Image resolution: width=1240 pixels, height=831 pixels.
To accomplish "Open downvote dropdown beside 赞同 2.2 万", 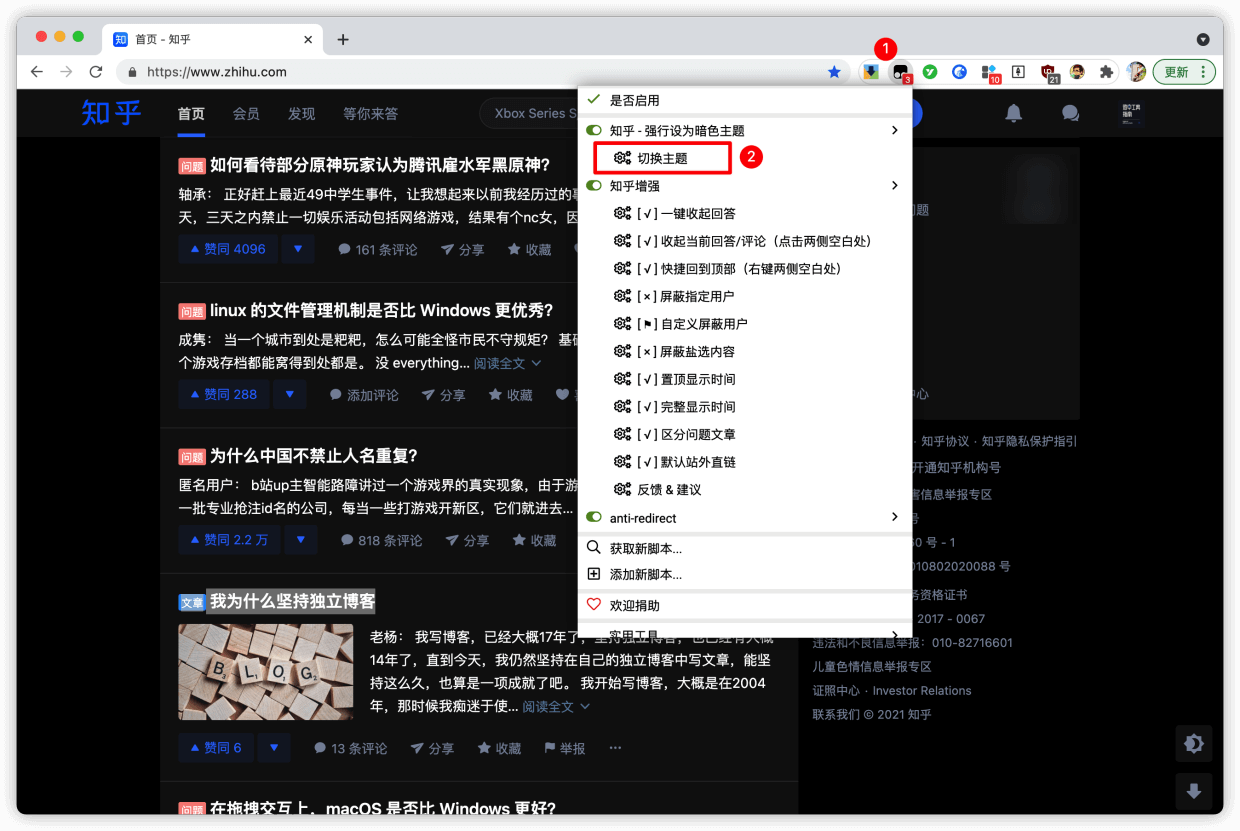I will (x=301, y=540).
